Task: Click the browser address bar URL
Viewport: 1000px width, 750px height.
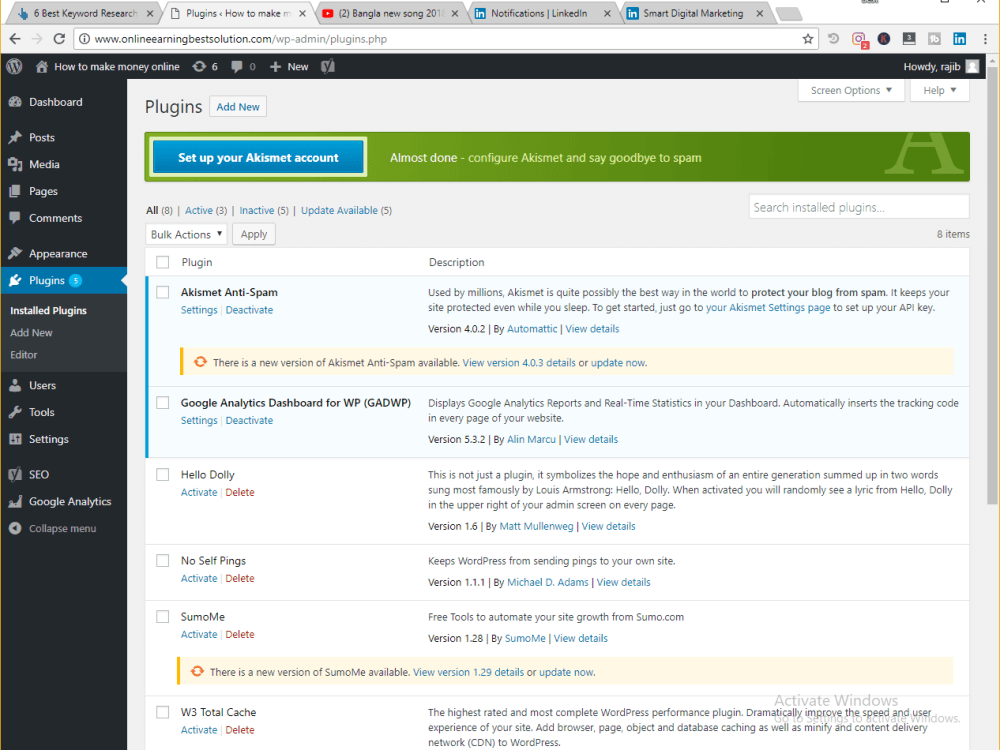Action: point(240,39)
